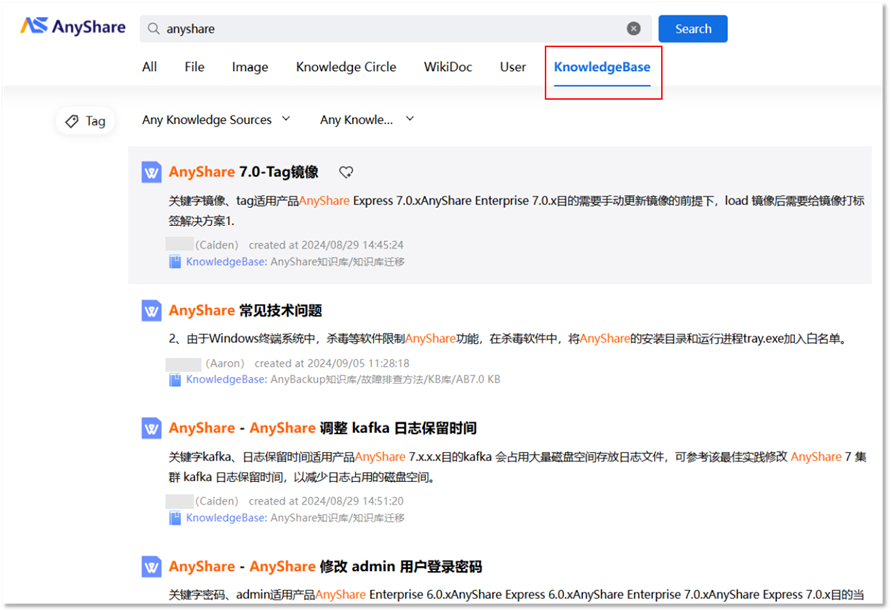
Task: Click the snippet mentioning tray.exe加入白名单
Action: 509,339
